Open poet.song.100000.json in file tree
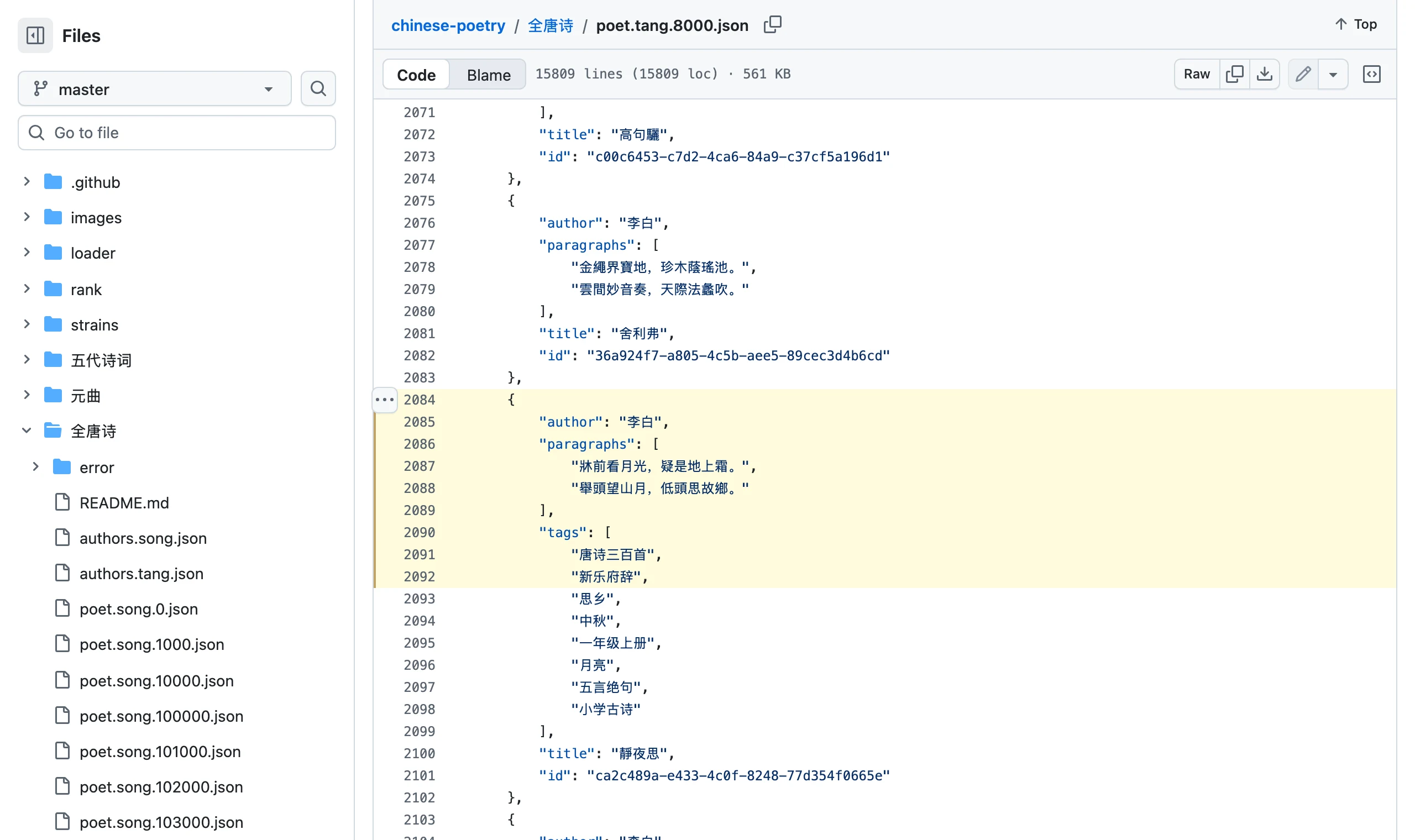 [161, 716]
